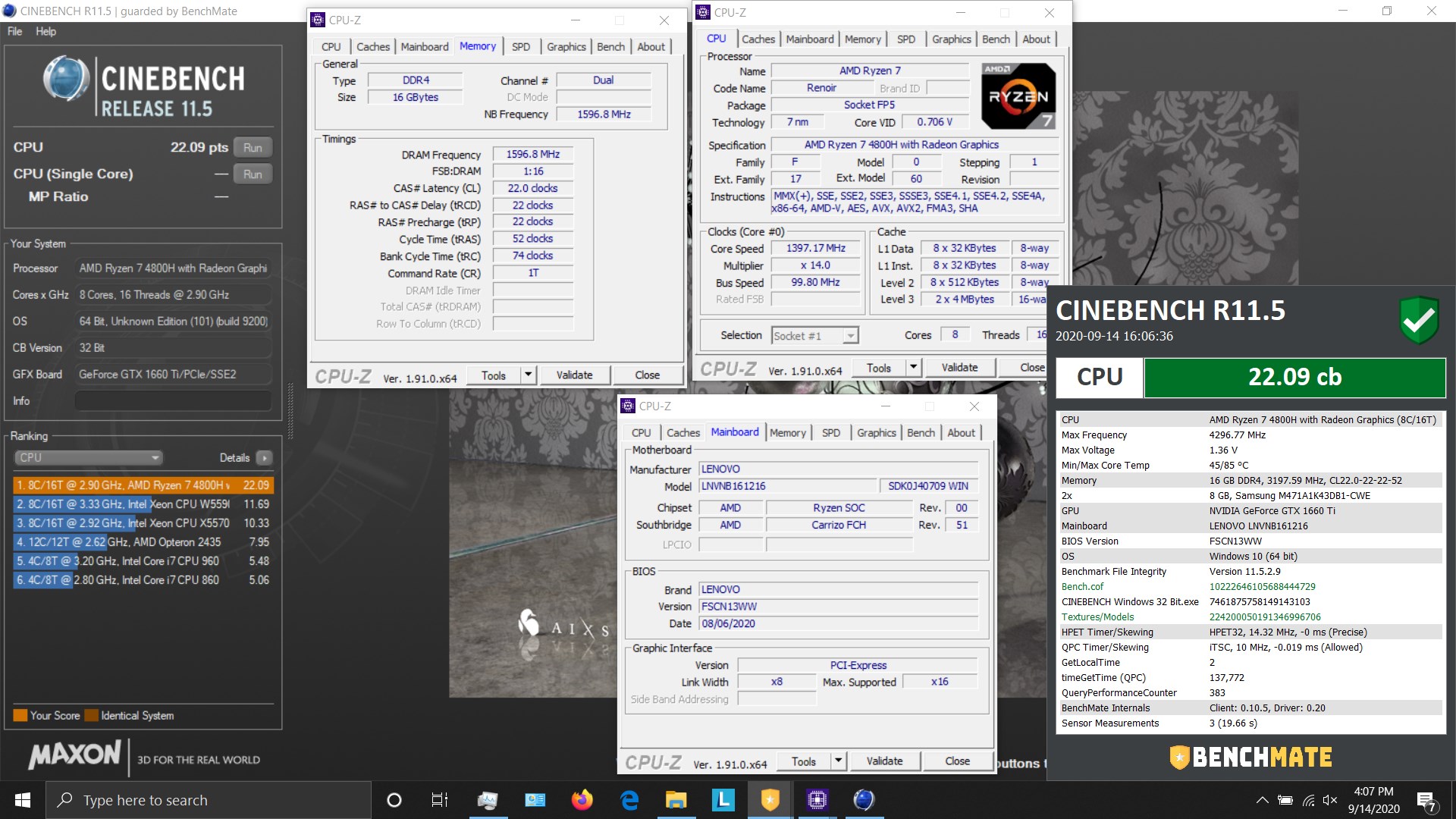This screenshot has width=1456, height=819.
Task: Unmute the volume tray icon
Action: (1330, 800)
